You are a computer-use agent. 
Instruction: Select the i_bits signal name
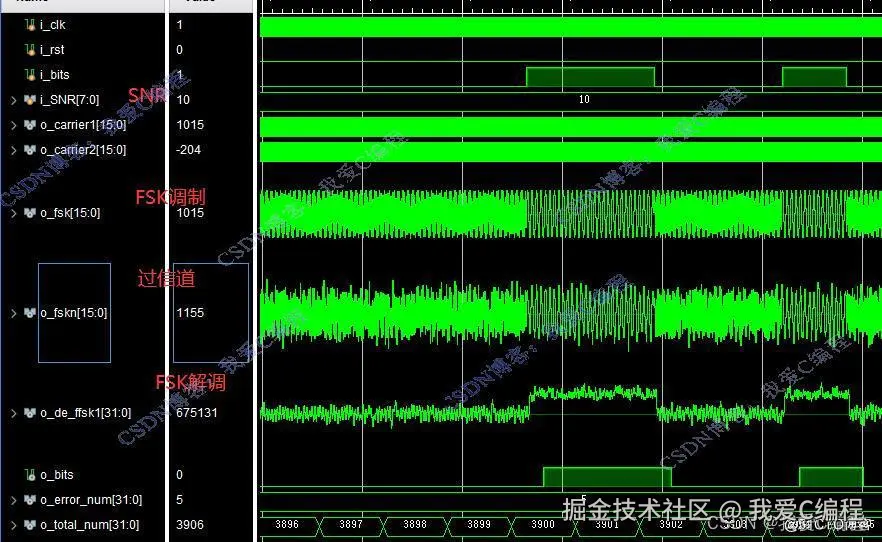(x=55, y=74)
